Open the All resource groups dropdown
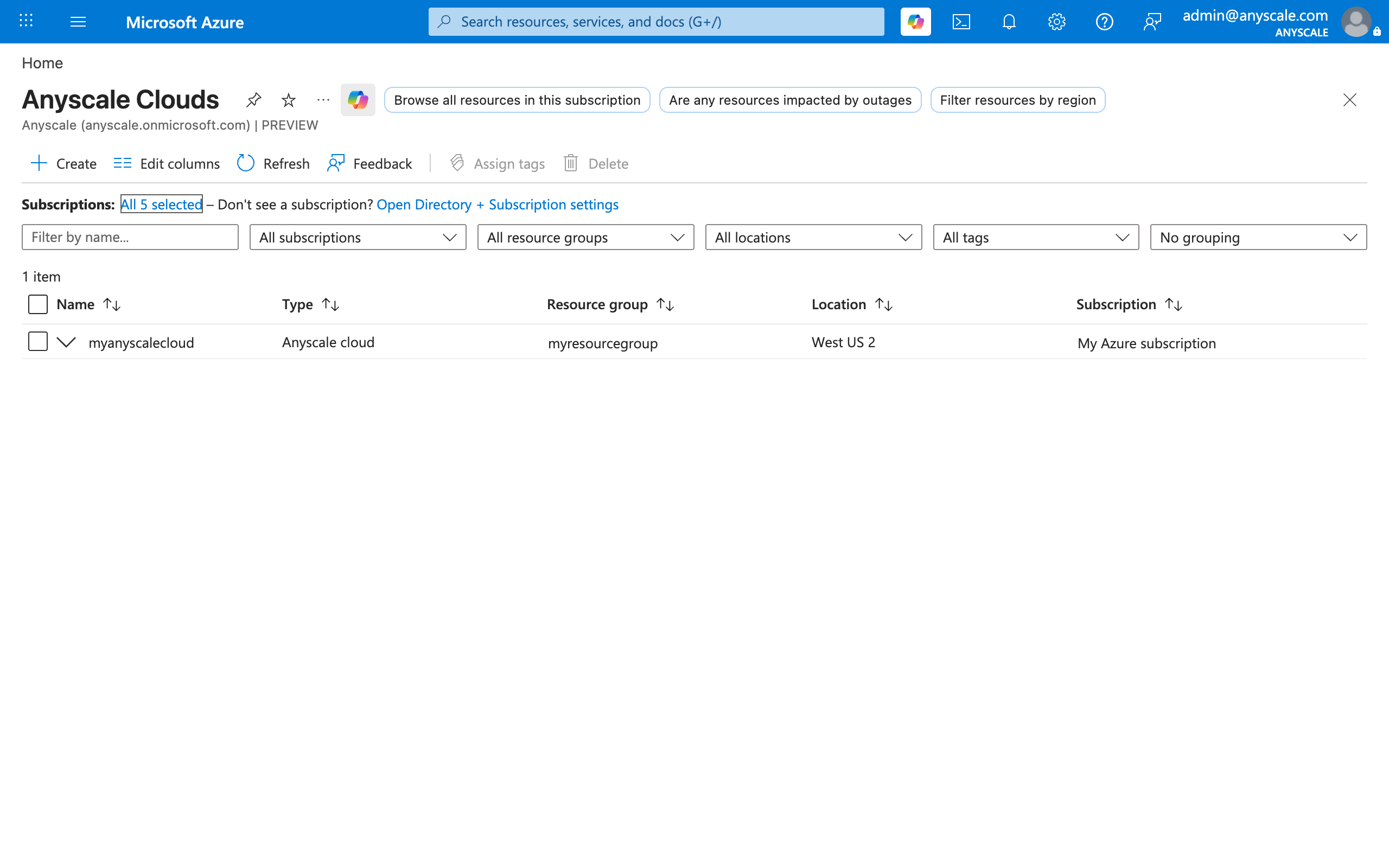 585,237
